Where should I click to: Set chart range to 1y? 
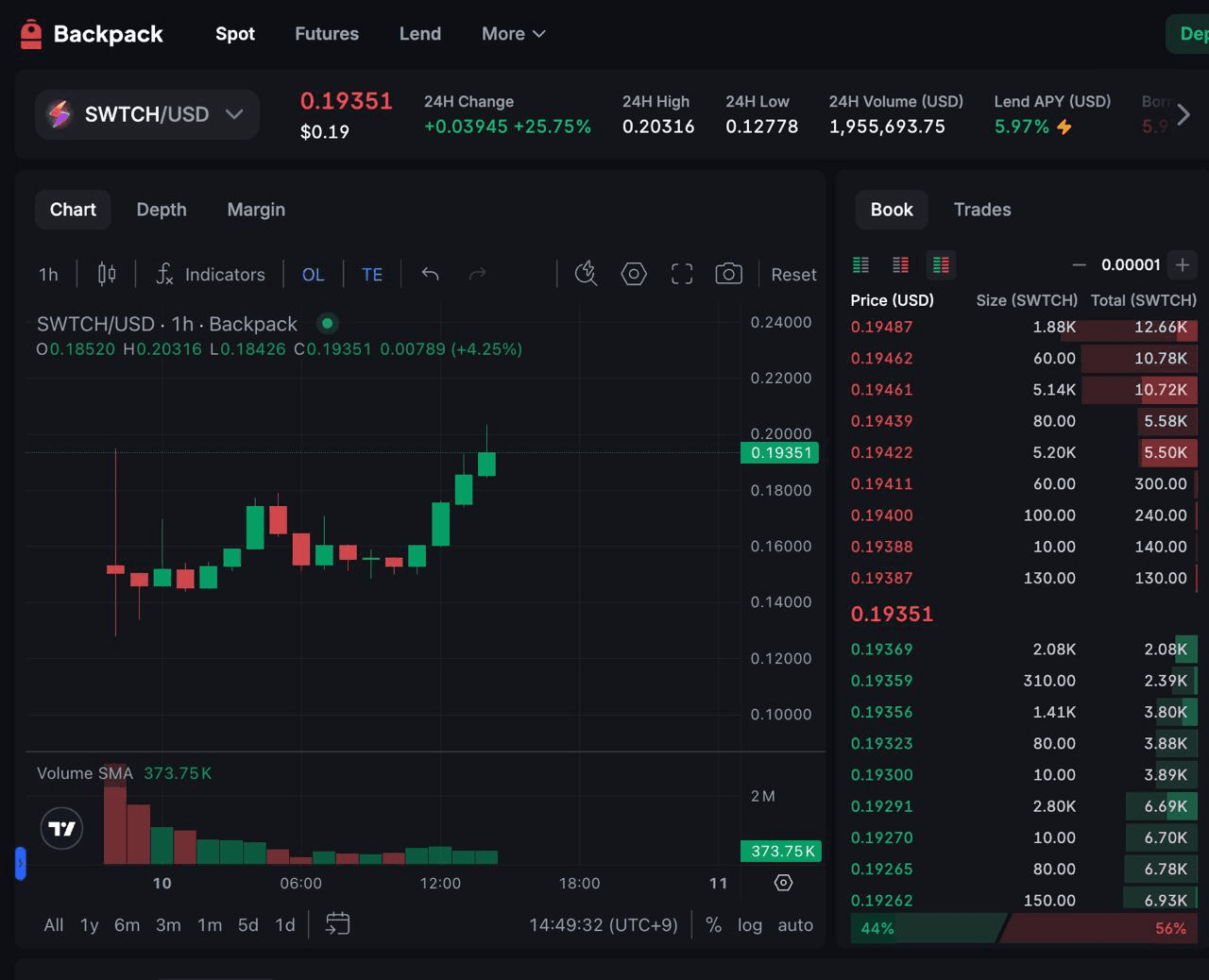(90, 925)
